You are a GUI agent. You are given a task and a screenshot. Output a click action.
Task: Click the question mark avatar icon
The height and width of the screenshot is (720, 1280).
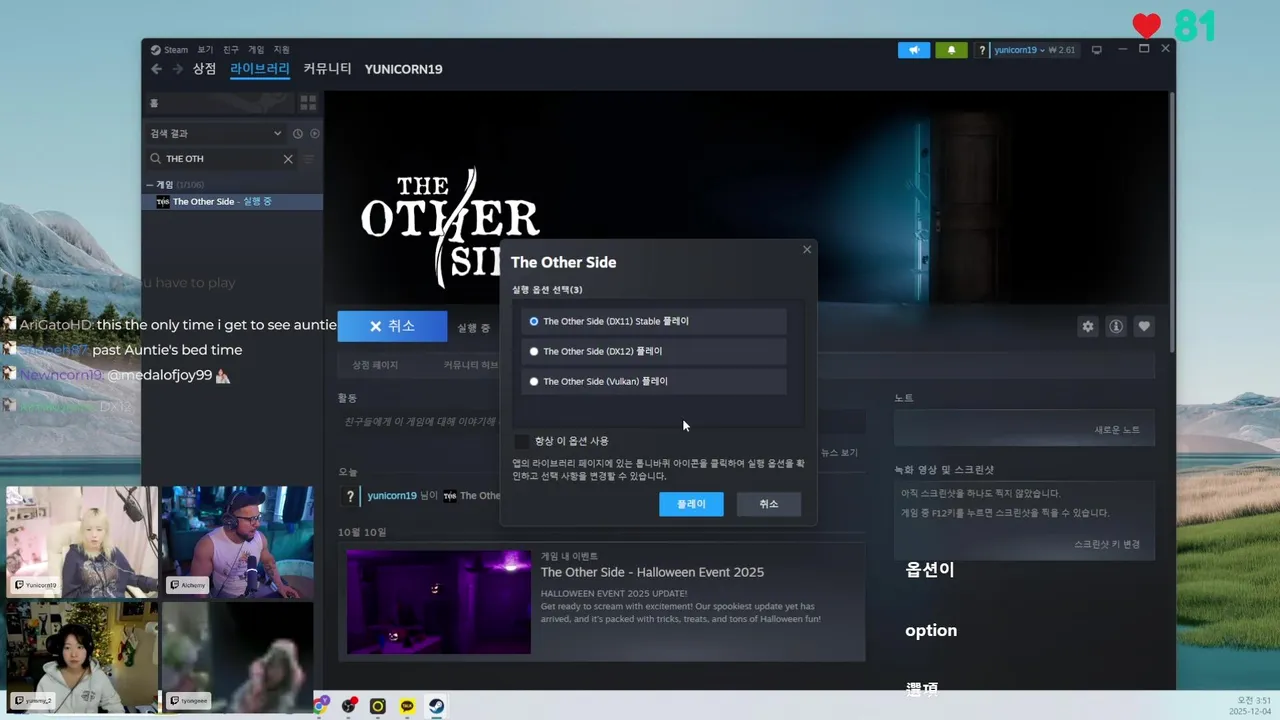pos(983,50)
